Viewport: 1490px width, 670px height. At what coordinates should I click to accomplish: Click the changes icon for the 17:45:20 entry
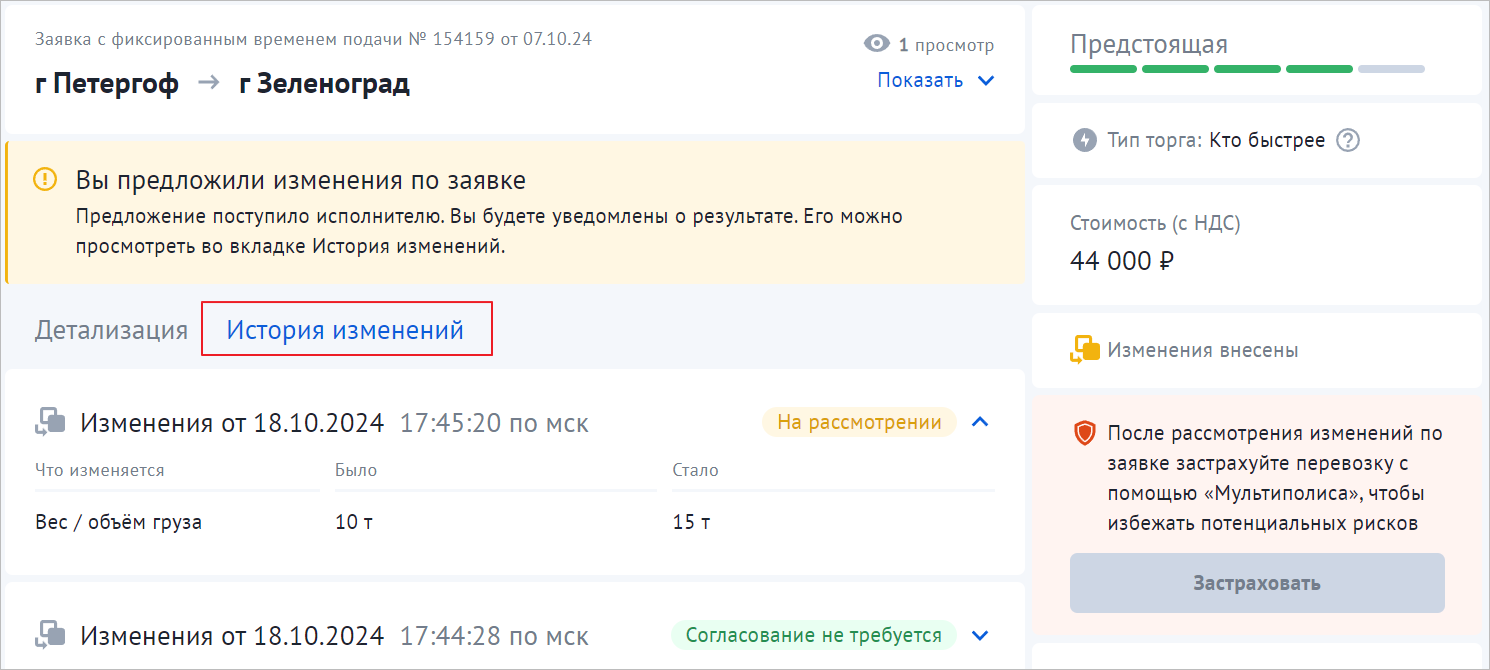pos(50,422)
